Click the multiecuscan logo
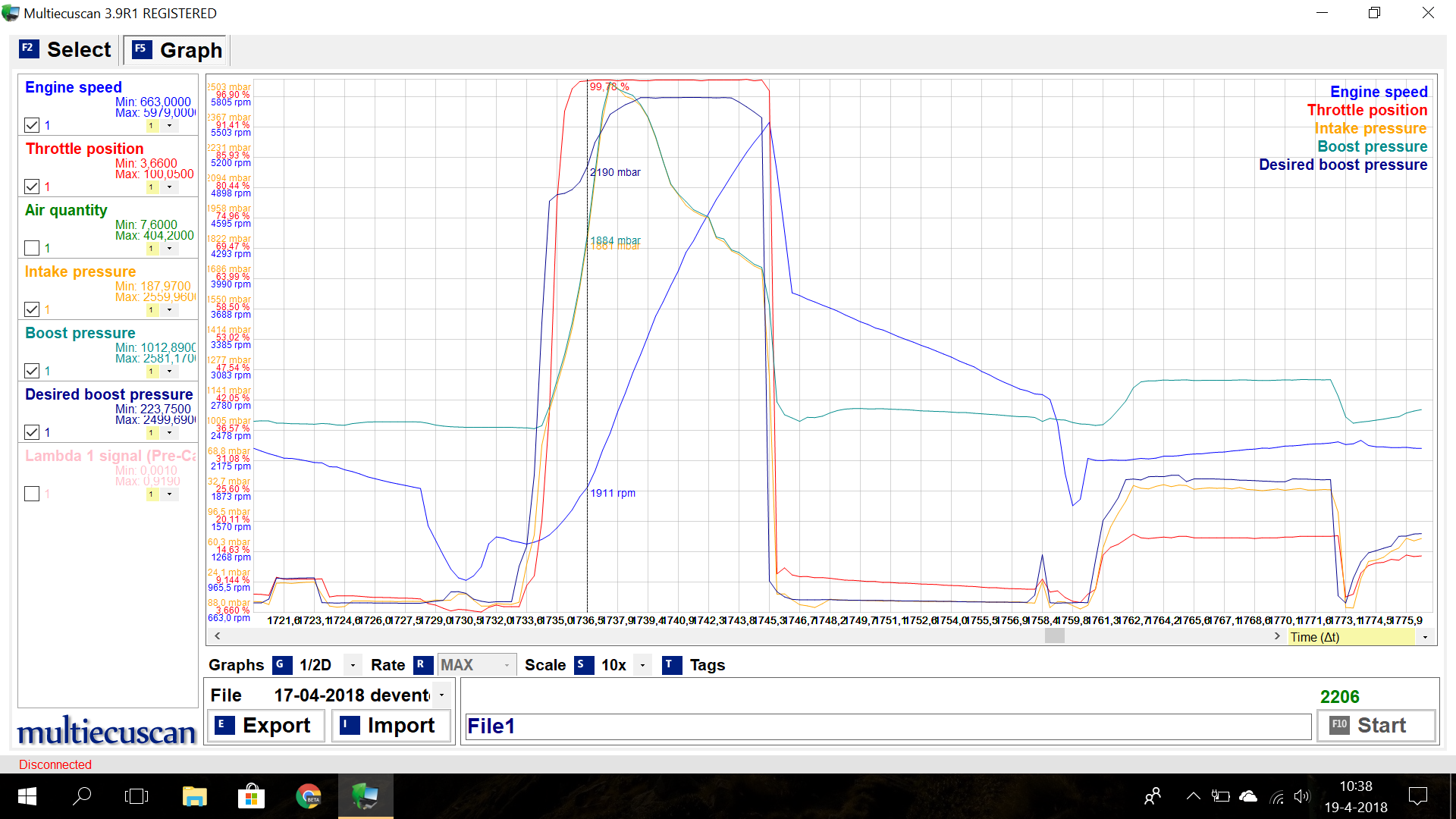 point(106,731)
